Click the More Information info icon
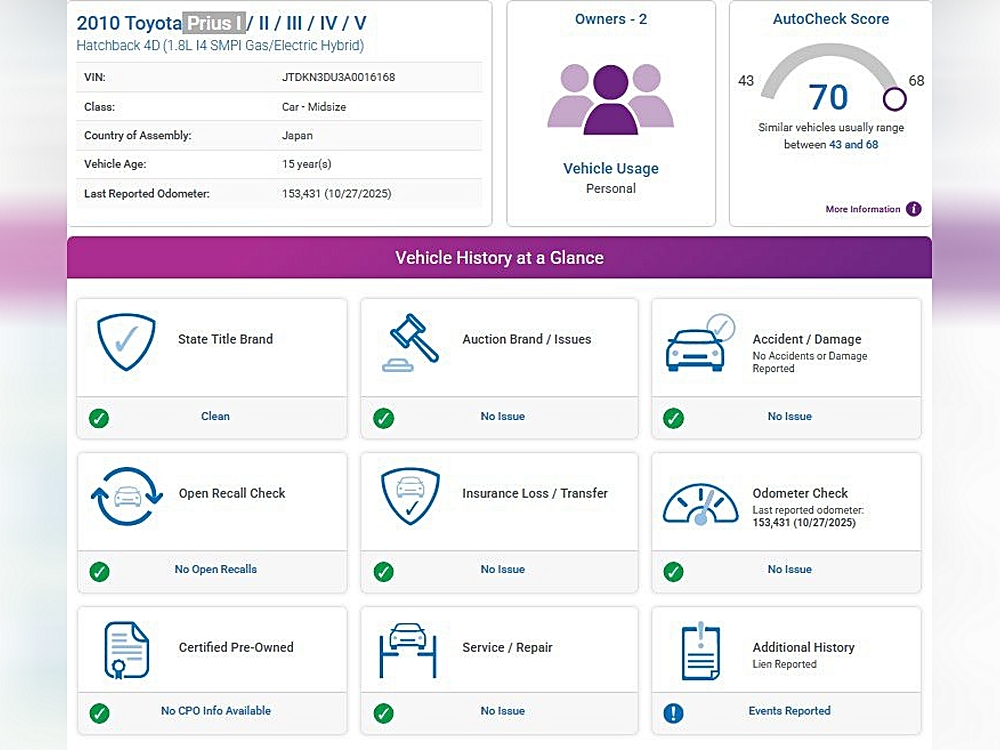 click(913, 209)
